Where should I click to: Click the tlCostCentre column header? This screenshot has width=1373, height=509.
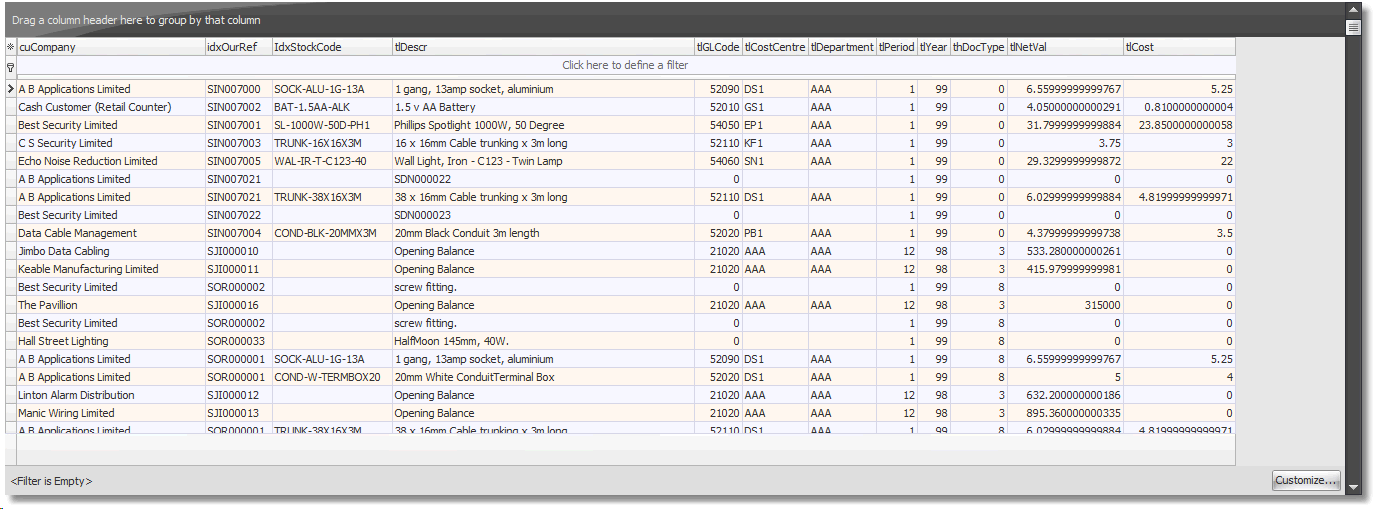click(x=775, y=47)
